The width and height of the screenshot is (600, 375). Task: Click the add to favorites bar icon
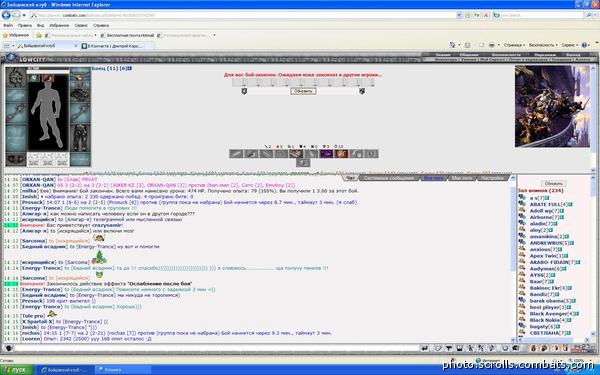click(x=39, y=35)
